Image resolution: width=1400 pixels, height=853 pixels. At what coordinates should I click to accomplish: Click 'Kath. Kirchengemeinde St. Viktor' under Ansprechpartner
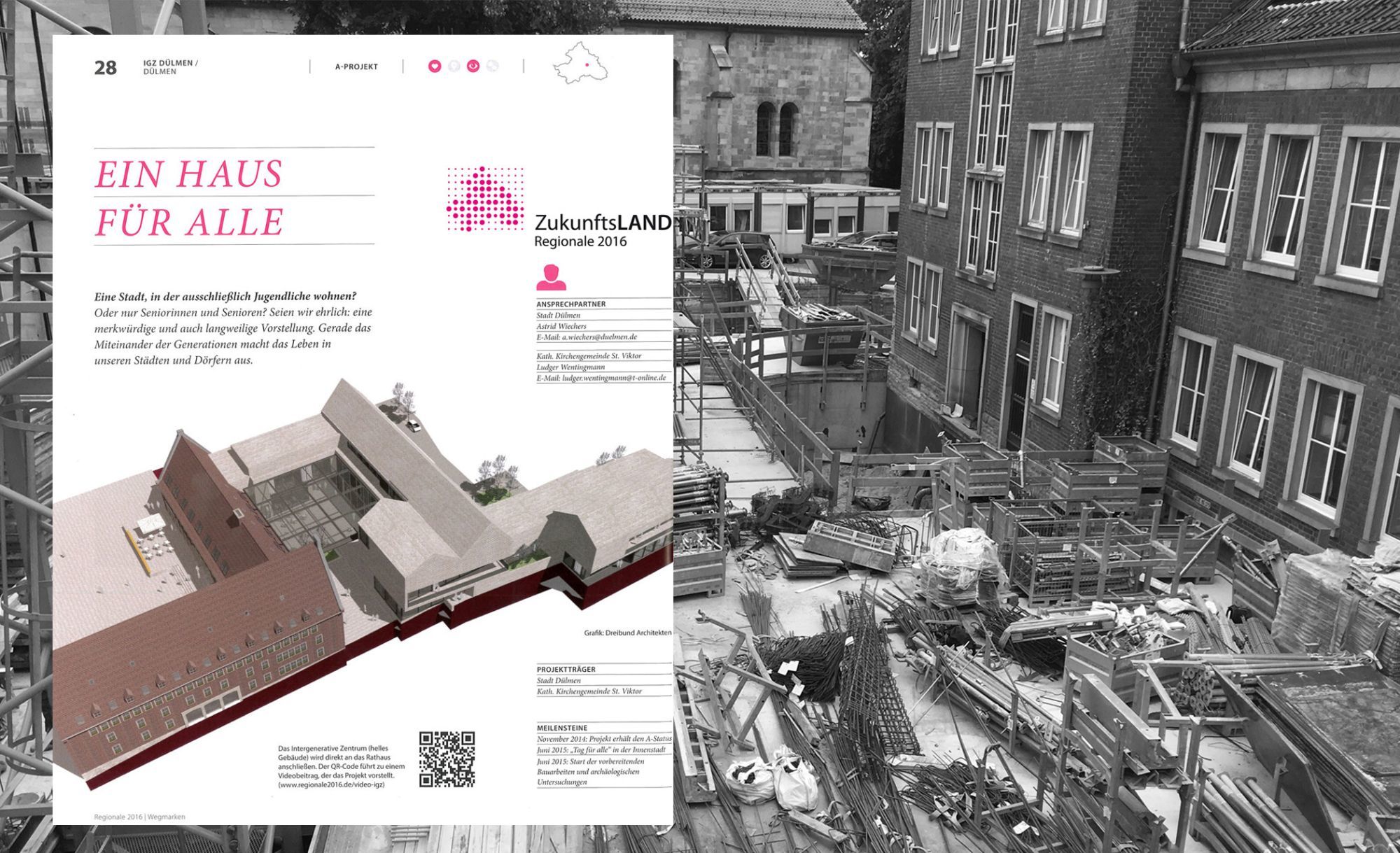pyautogui.click(x=589, y=356)
